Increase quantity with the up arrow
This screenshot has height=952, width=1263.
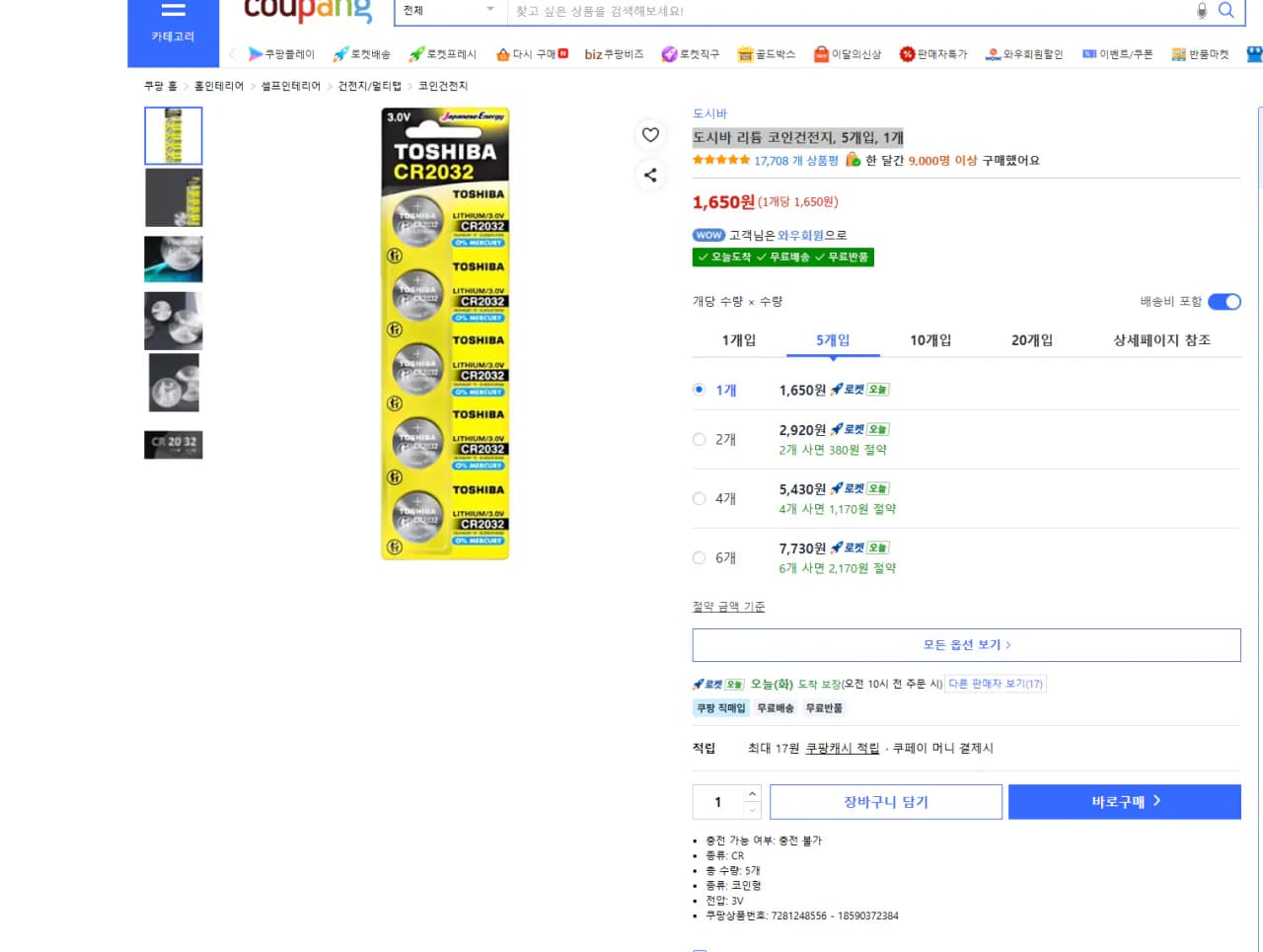click(752, 794)
